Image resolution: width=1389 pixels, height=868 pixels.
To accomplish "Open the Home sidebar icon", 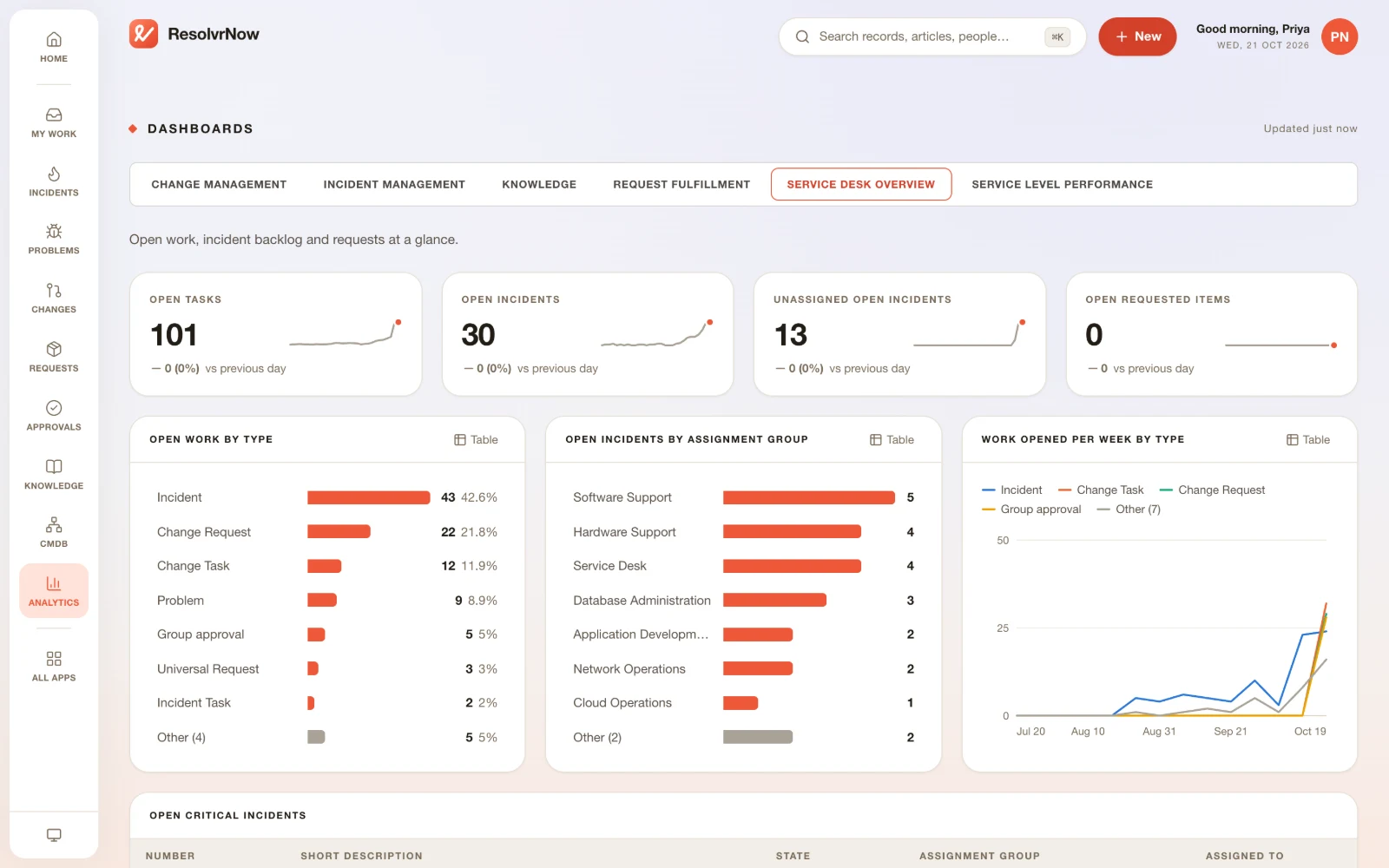I will (x=54, y=40).
